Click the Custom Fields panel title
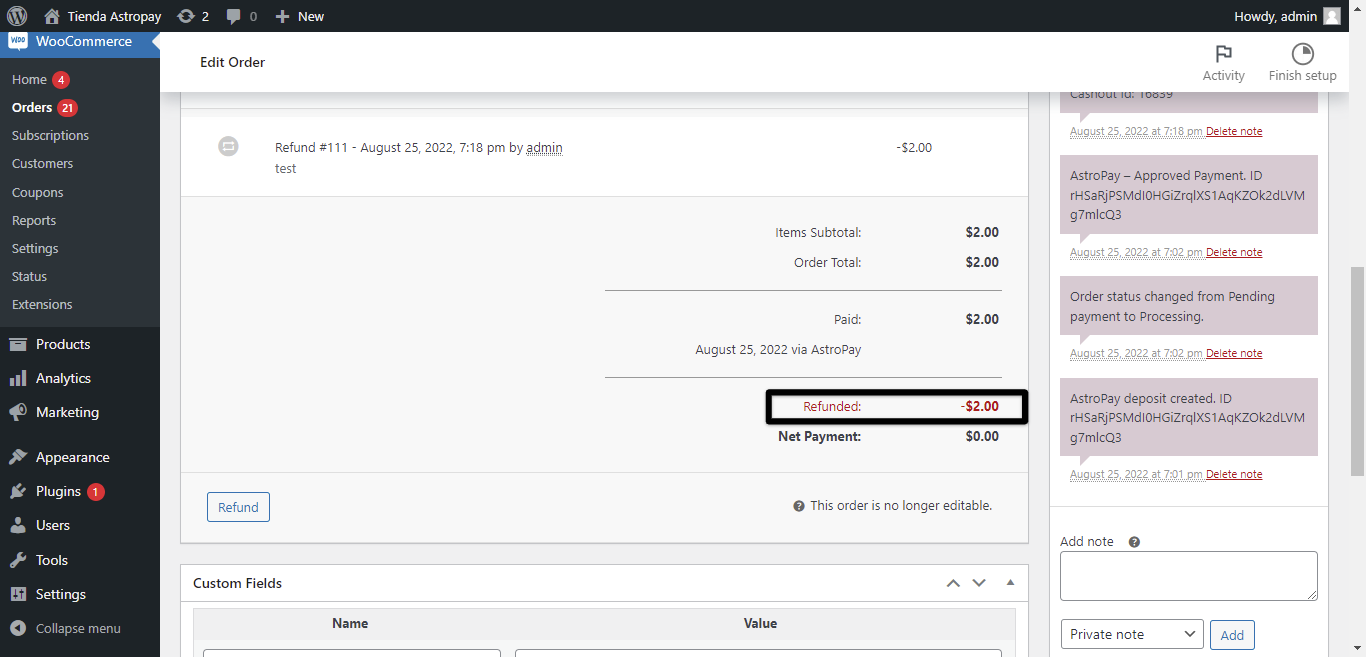1366x657 pixels. tap(238, 583)
